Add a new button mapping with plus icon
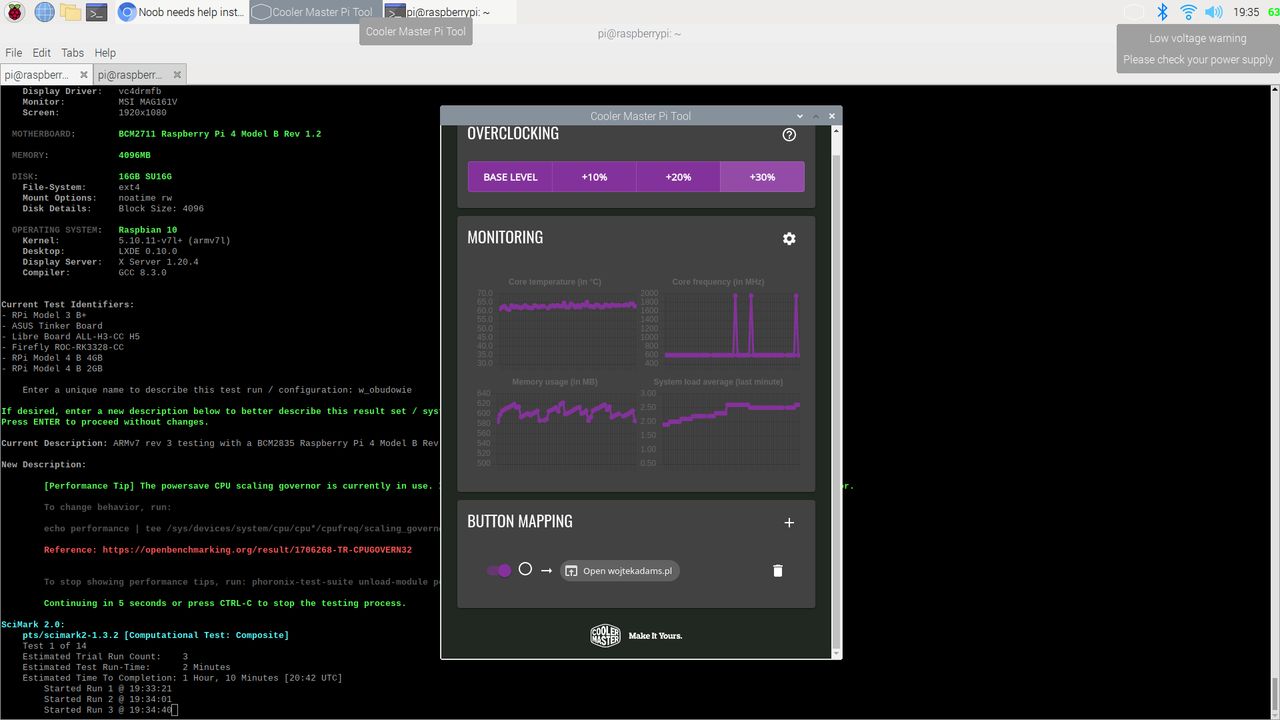 789,522
